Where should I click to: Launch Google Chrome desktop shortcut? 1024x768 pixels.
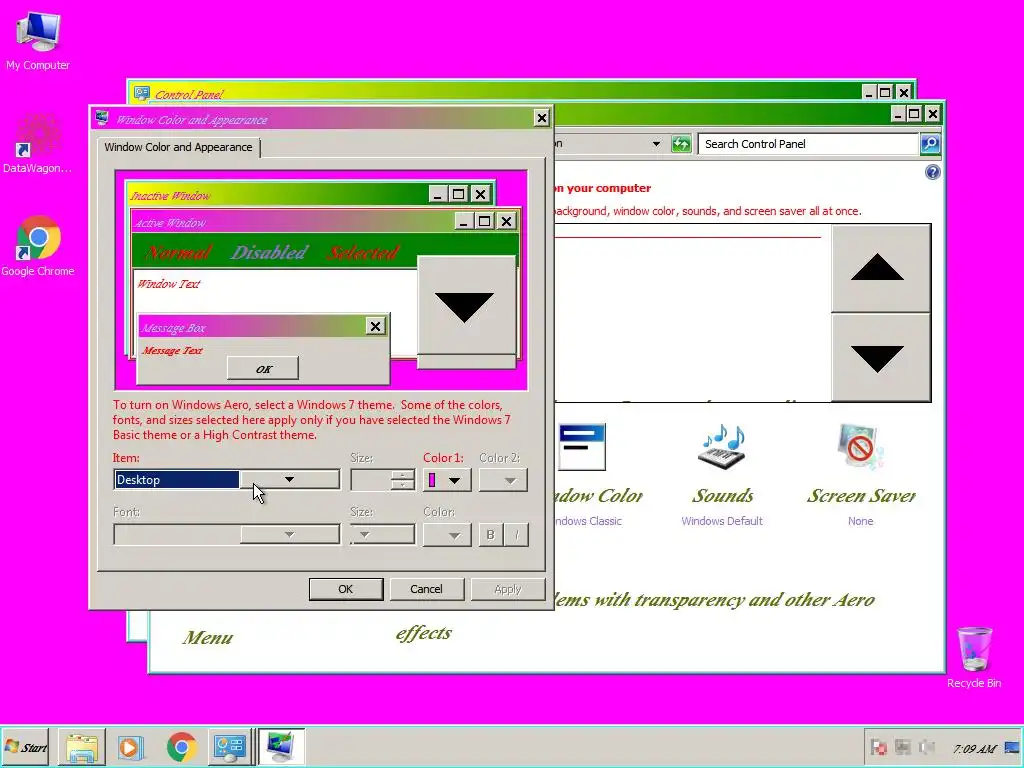click(38, 245)
